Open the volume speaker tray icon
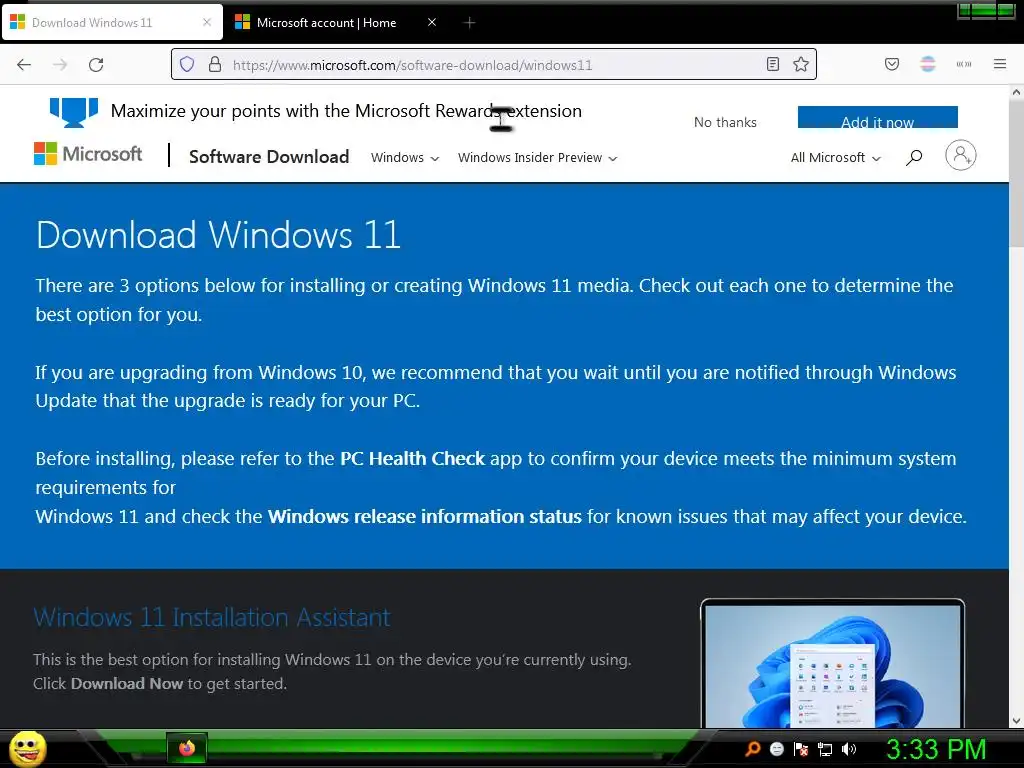The width and height of the screenshot is (1024, 768). tap(849, 748)
